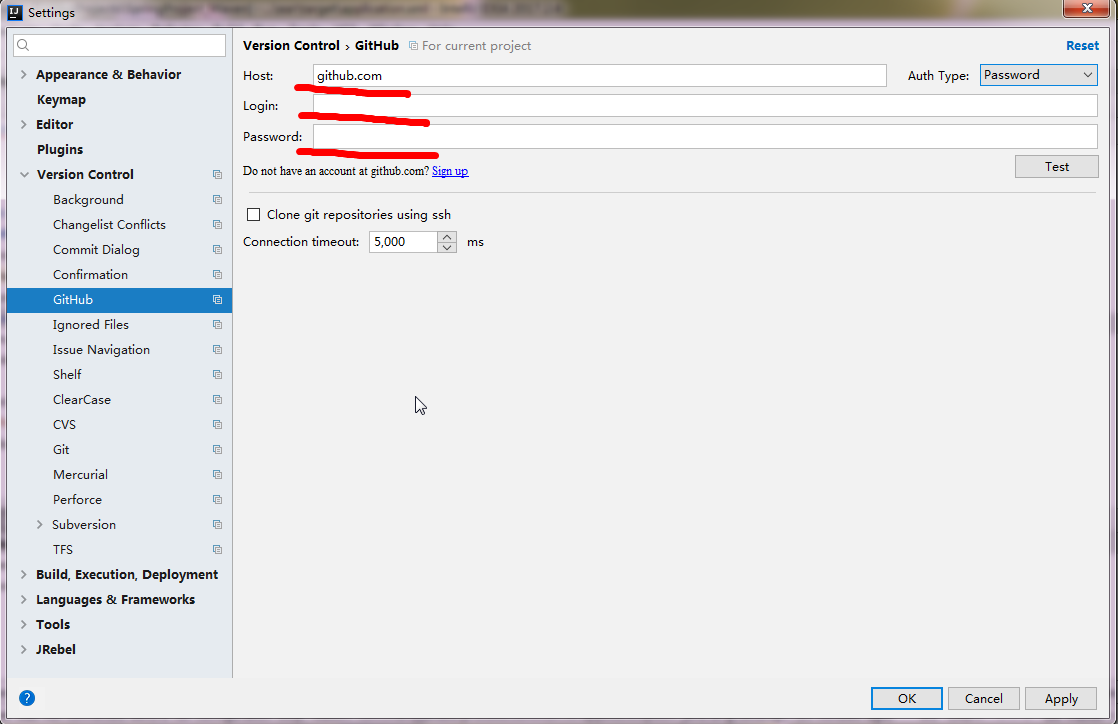
Task: Click the For current project icon in breadcrumb
Action: coord(413,46)
